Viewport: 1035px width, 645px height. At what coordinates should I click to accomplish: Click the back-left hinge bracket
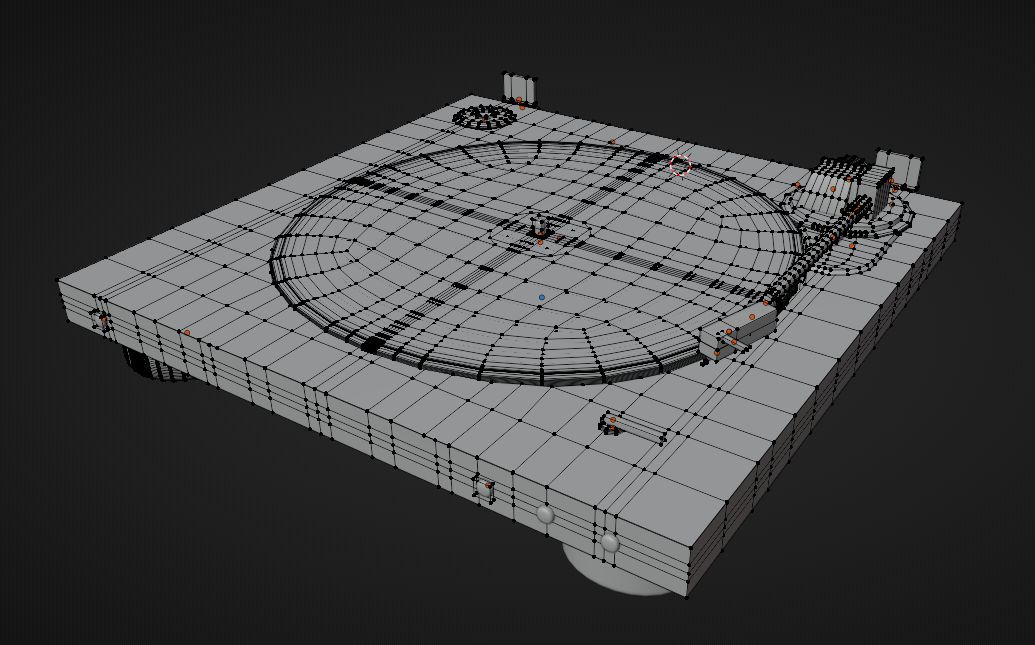tap(520, 88)
